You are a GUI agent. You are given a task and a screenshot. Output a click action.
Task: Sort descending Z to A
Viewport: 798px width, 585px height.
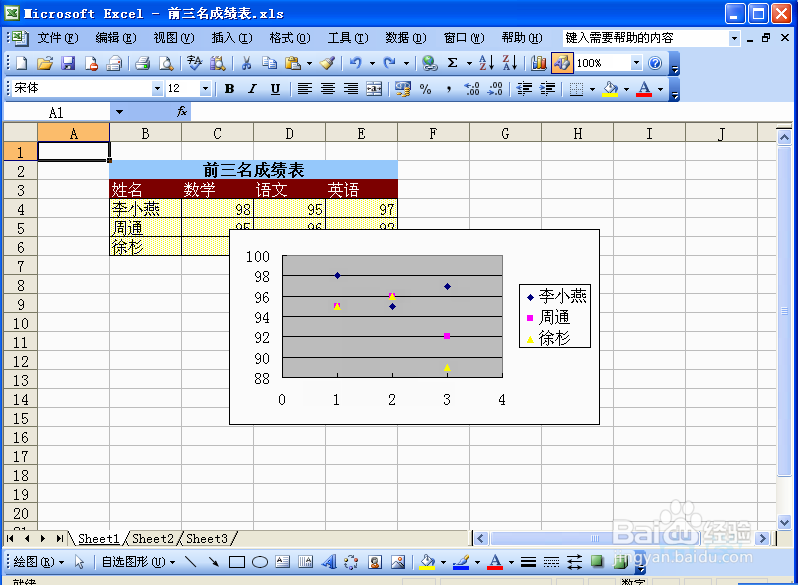coord(509,63)
